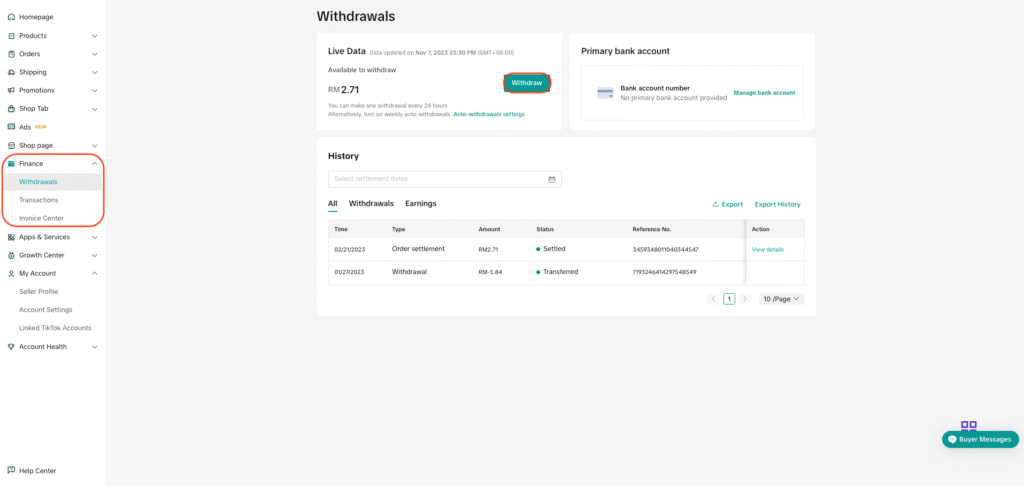
Task: Click the Homepage house icon
Action: coord(11,17)
